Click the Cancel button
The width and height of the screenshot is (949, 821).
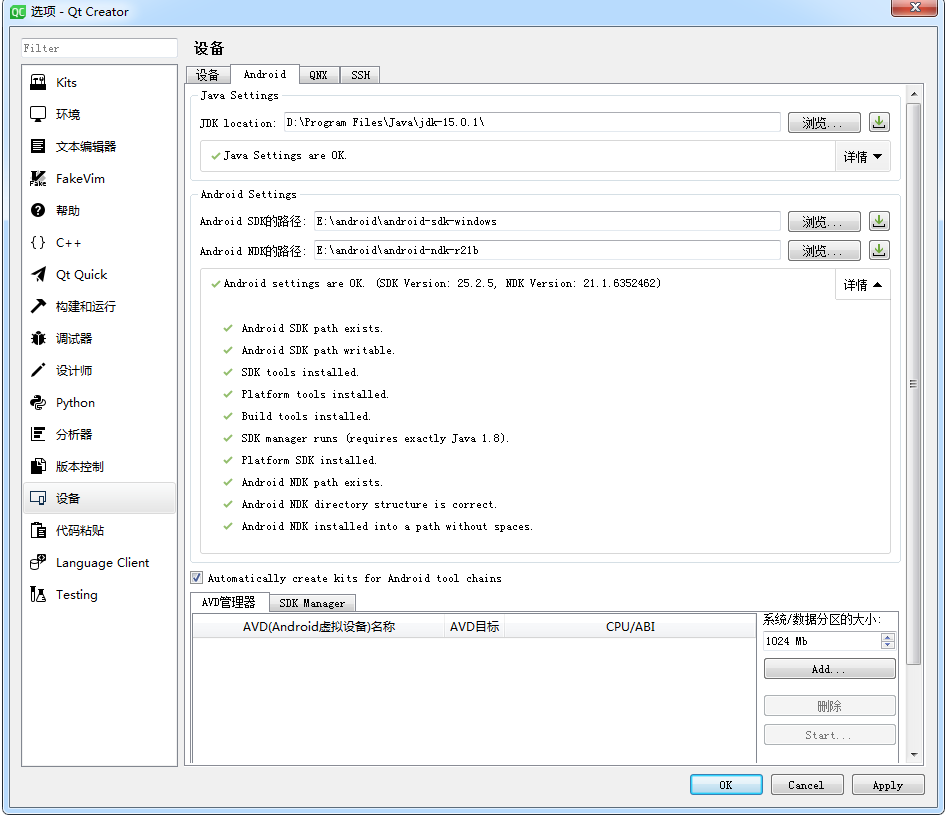point(806,785)
